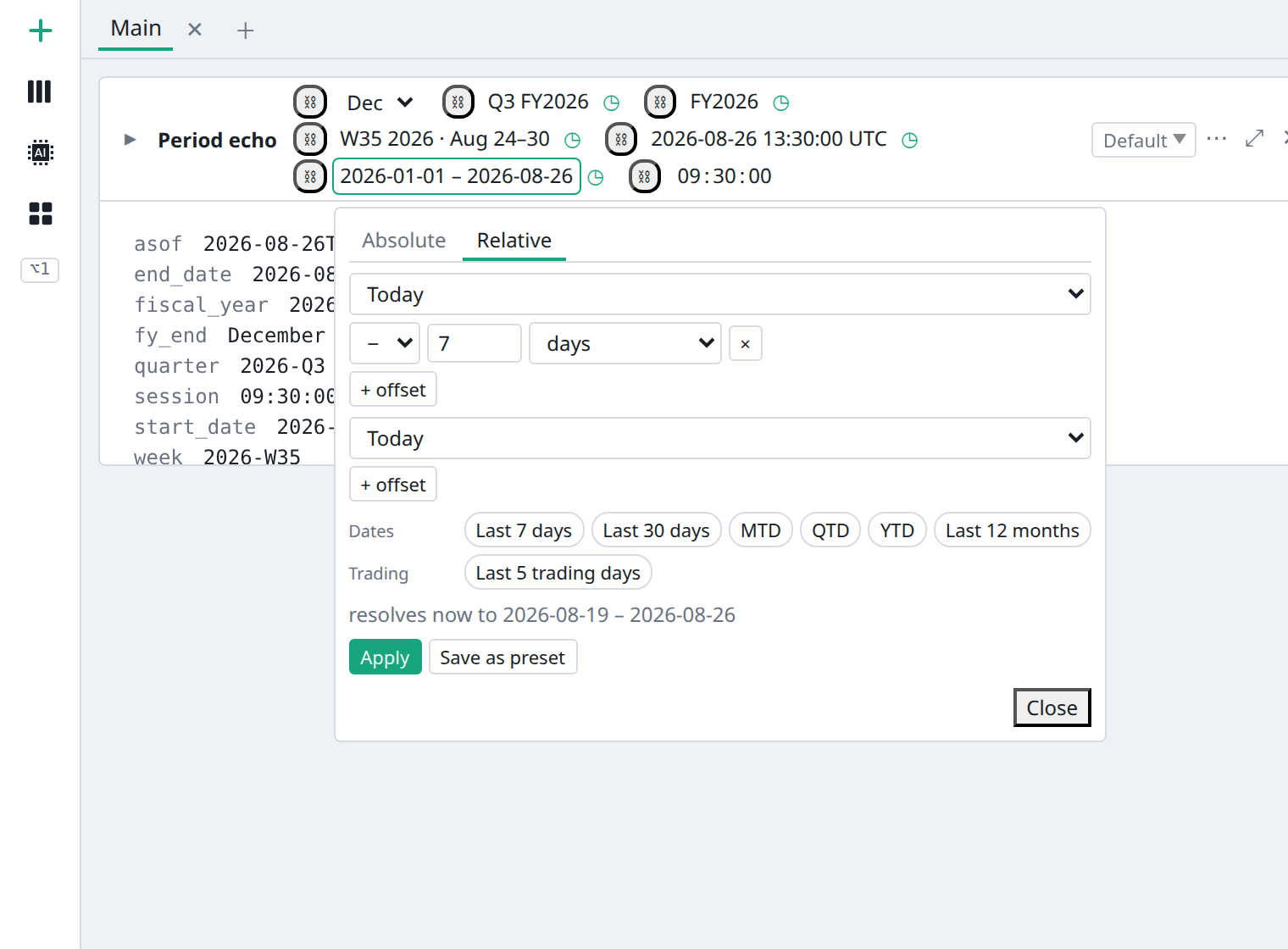Click the clock icon after W35 2026 · Aug 24–30
This screenshot has height=949, width=1288.
point(573,141)
